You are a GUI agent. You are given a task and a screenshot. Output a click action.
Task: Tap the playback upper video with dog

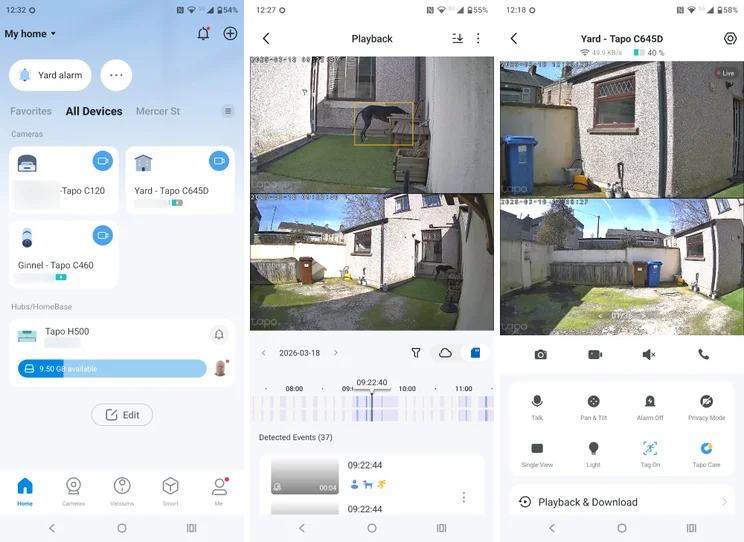(x=372, y=124)
